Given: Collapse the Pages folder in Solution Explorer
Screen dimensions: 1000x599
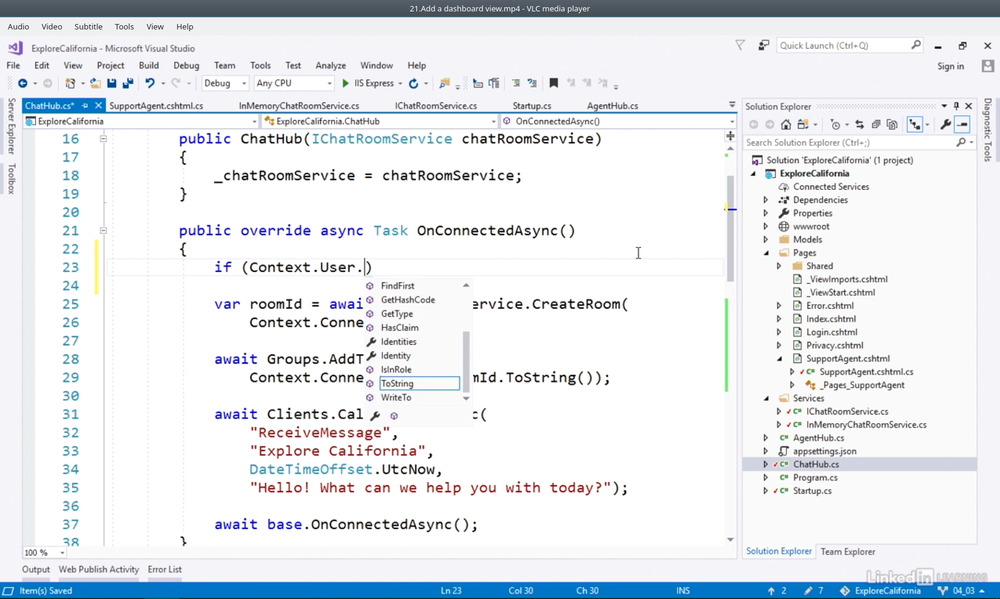Looking at the screenshot, I should [x=766, y=253].
